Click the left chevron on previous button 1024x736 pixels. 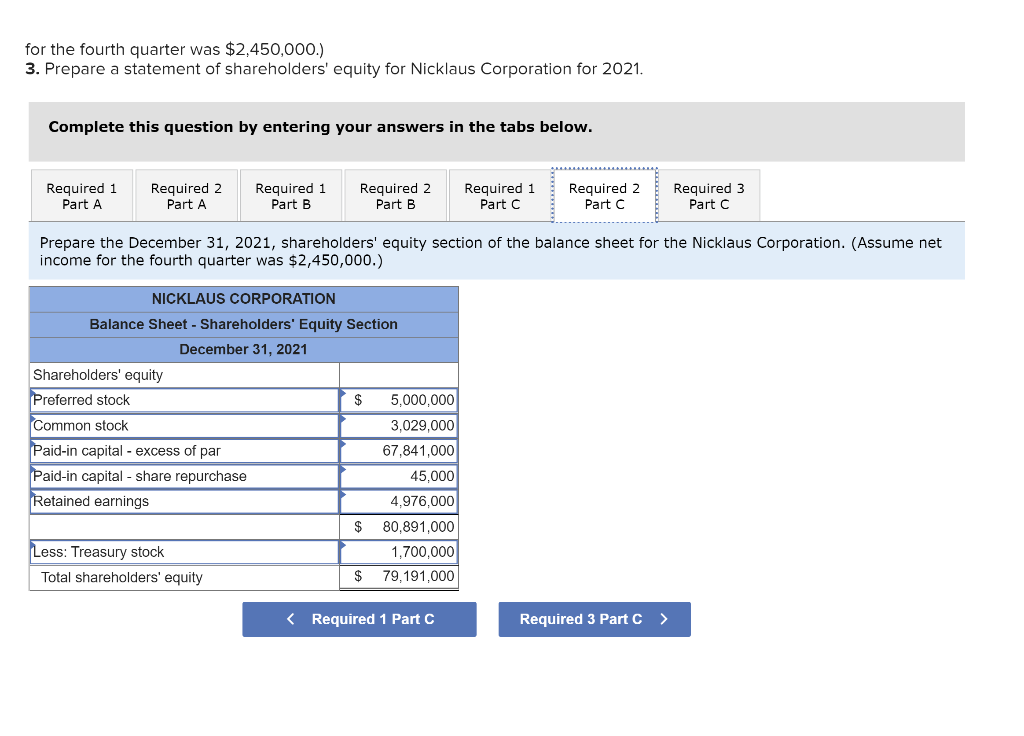[x=291, y=619]
